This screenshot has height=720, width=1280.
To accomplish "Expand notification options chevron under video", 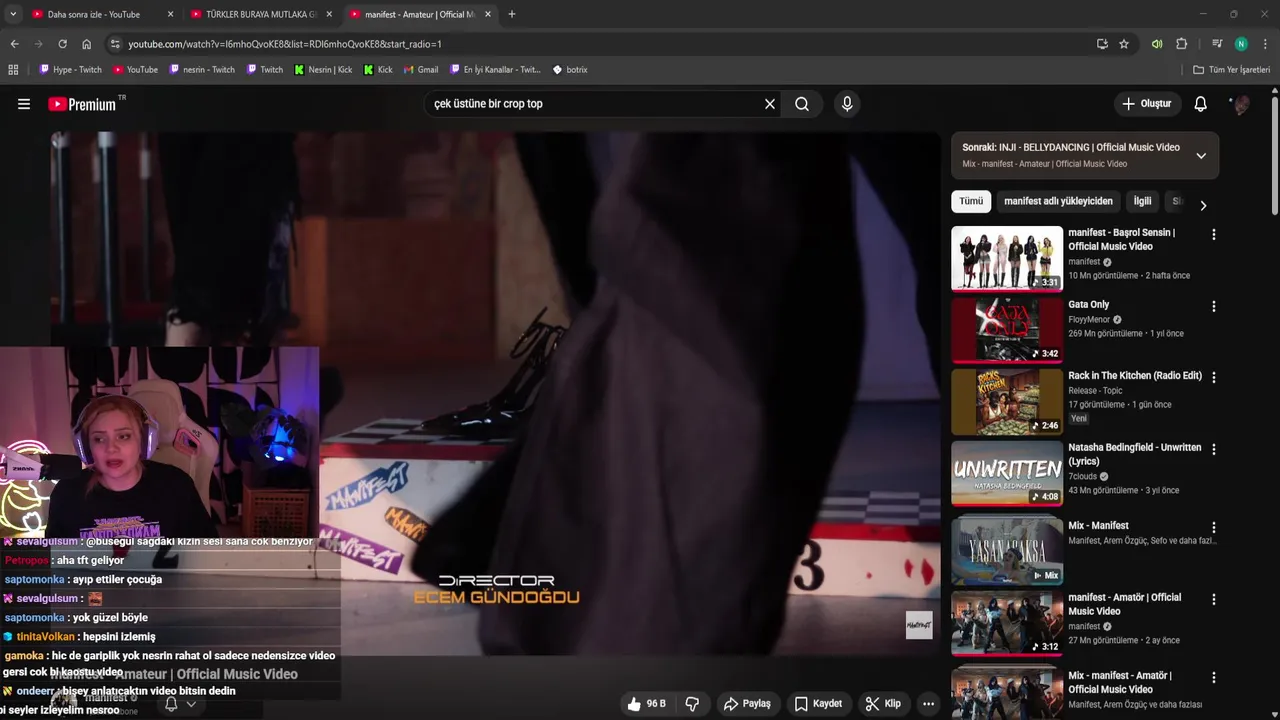I will pos(191,704).
